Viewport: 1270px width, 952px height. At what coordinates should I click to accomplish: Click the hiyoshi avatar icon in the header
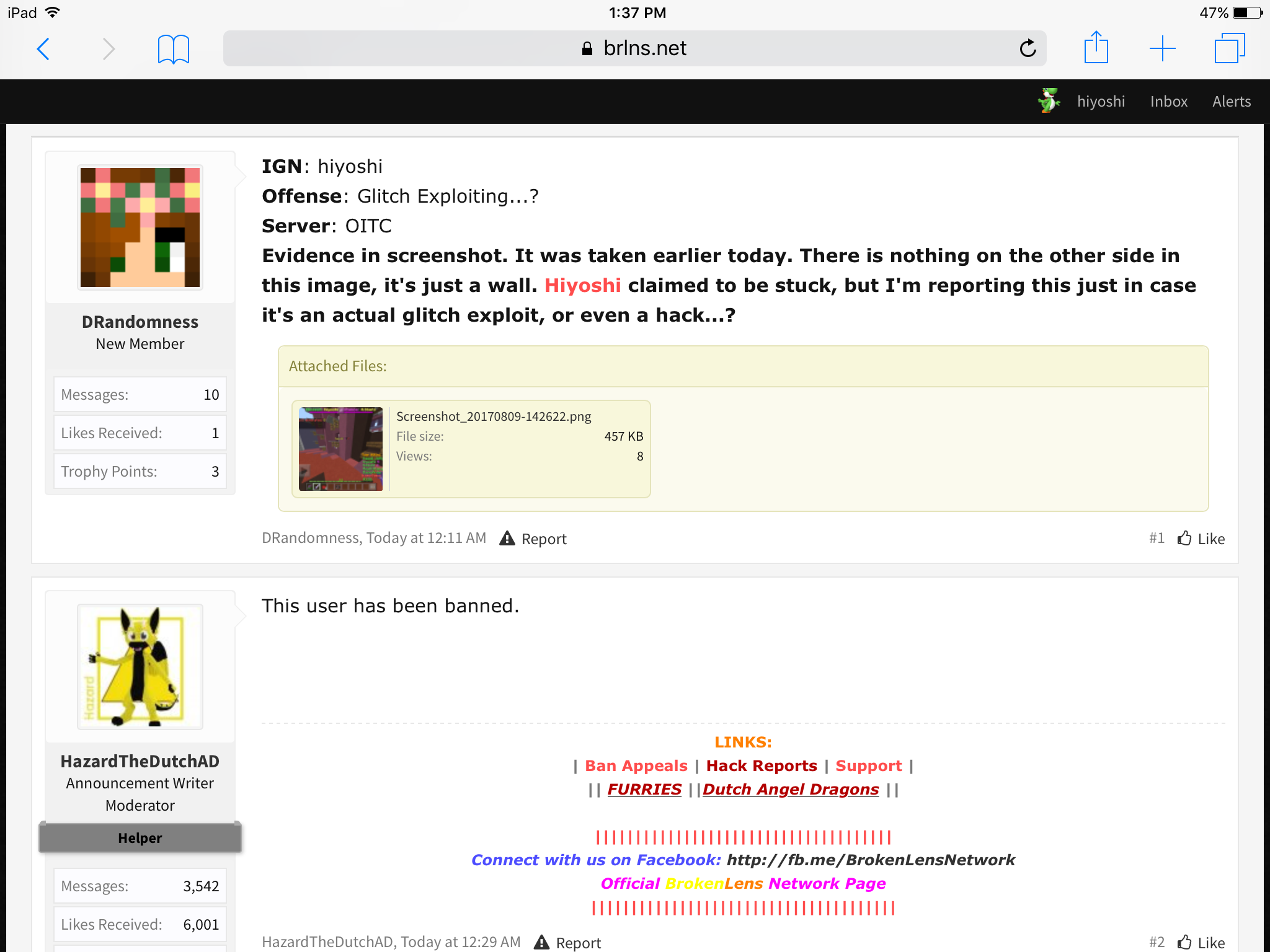point(1049,100)
